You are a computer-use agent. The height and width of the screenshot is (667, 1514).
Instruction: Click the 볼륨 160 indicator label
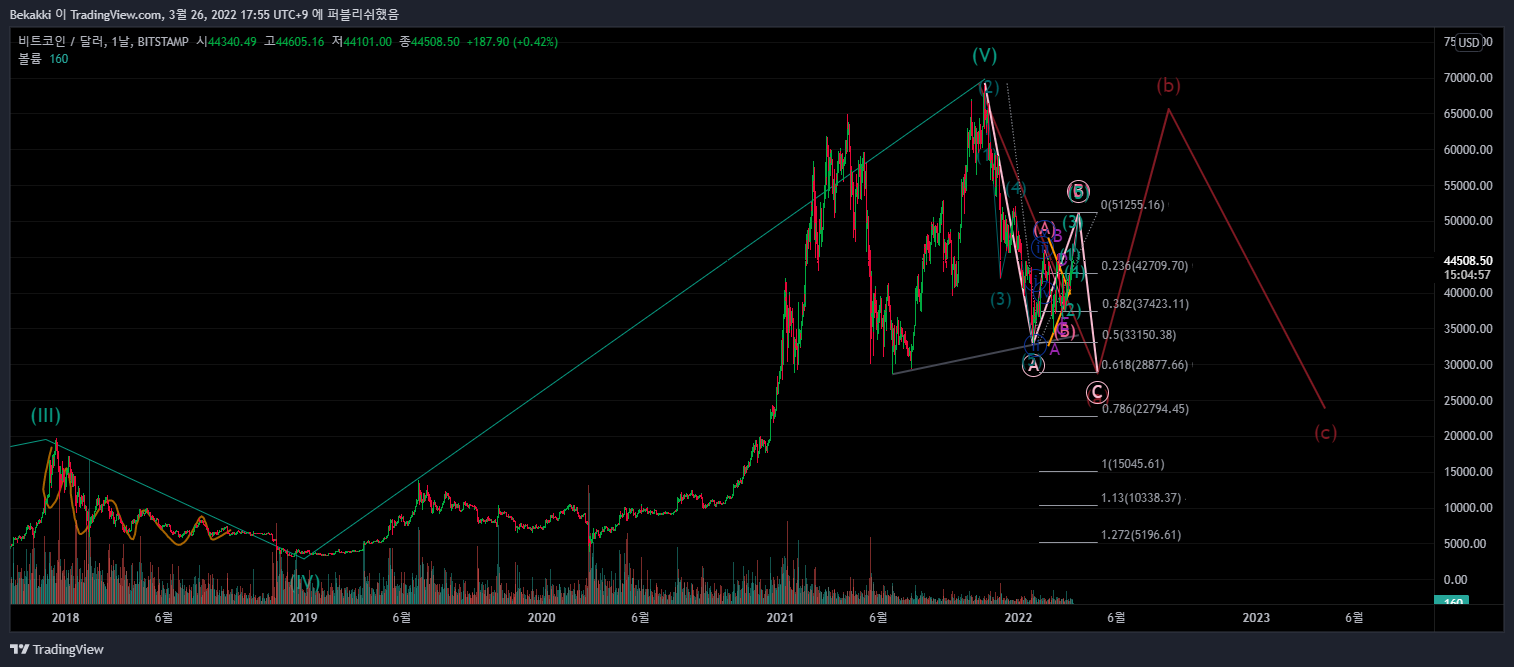coord(43,59)
